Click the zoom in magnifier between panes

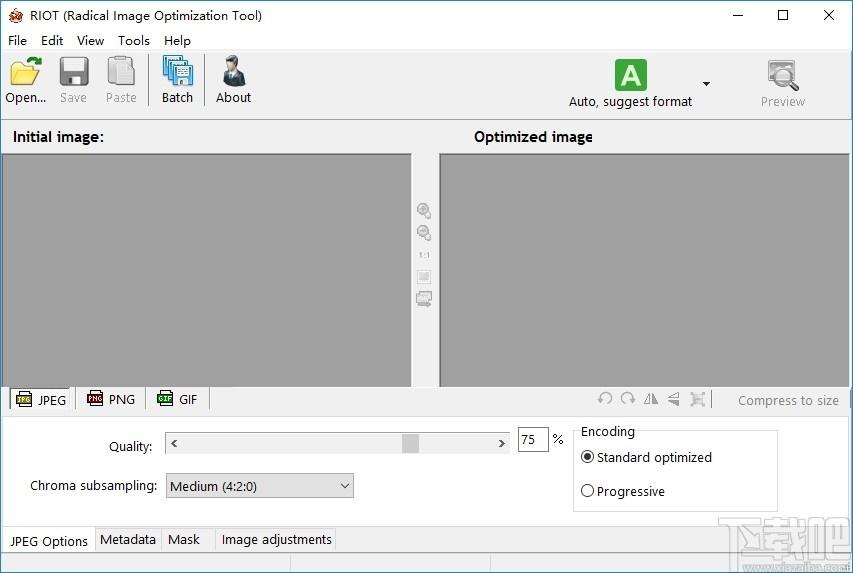point(424,211)
